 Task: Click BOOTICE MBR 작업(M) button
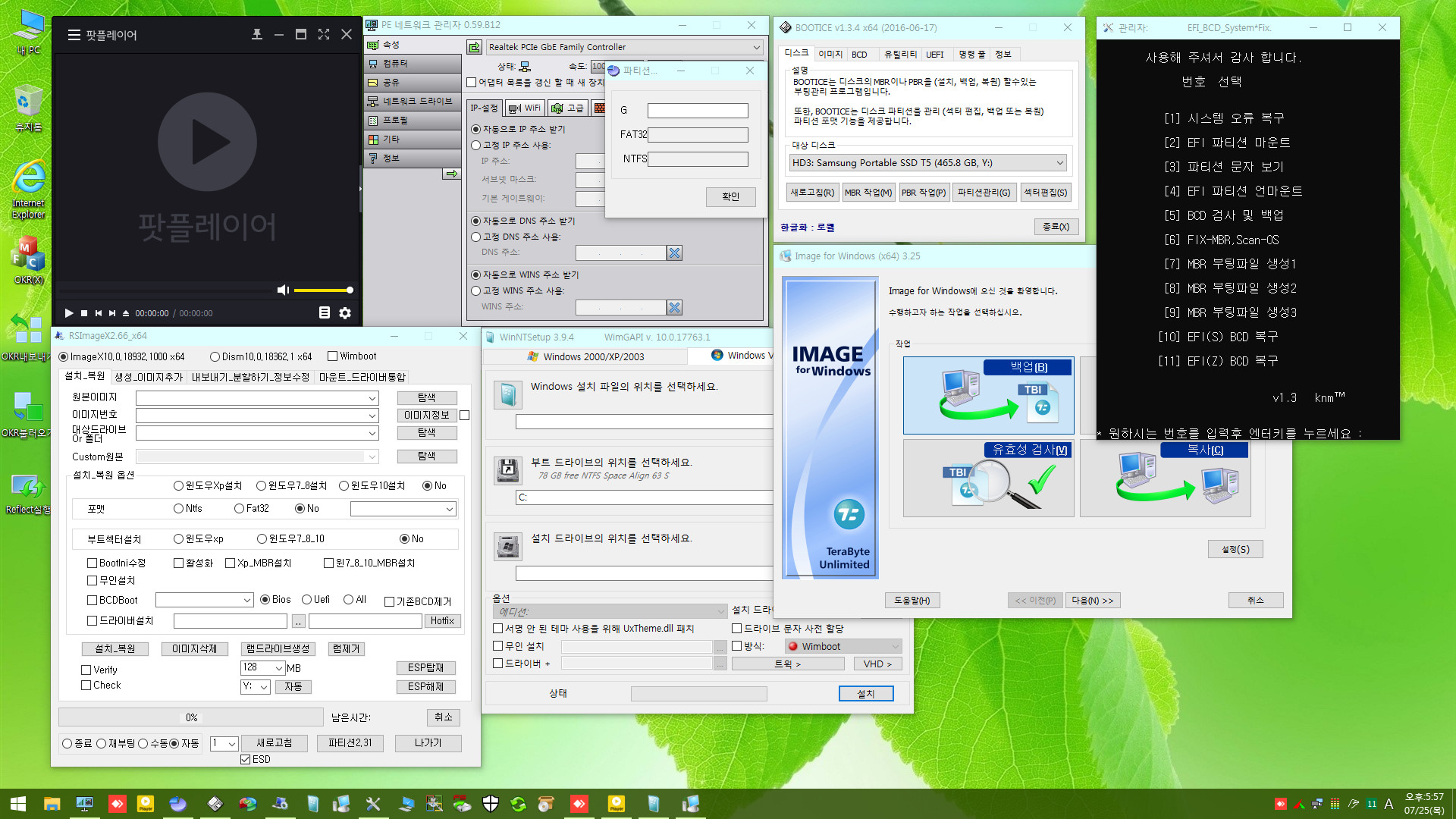pyautogui.click(x=868, y=193)
